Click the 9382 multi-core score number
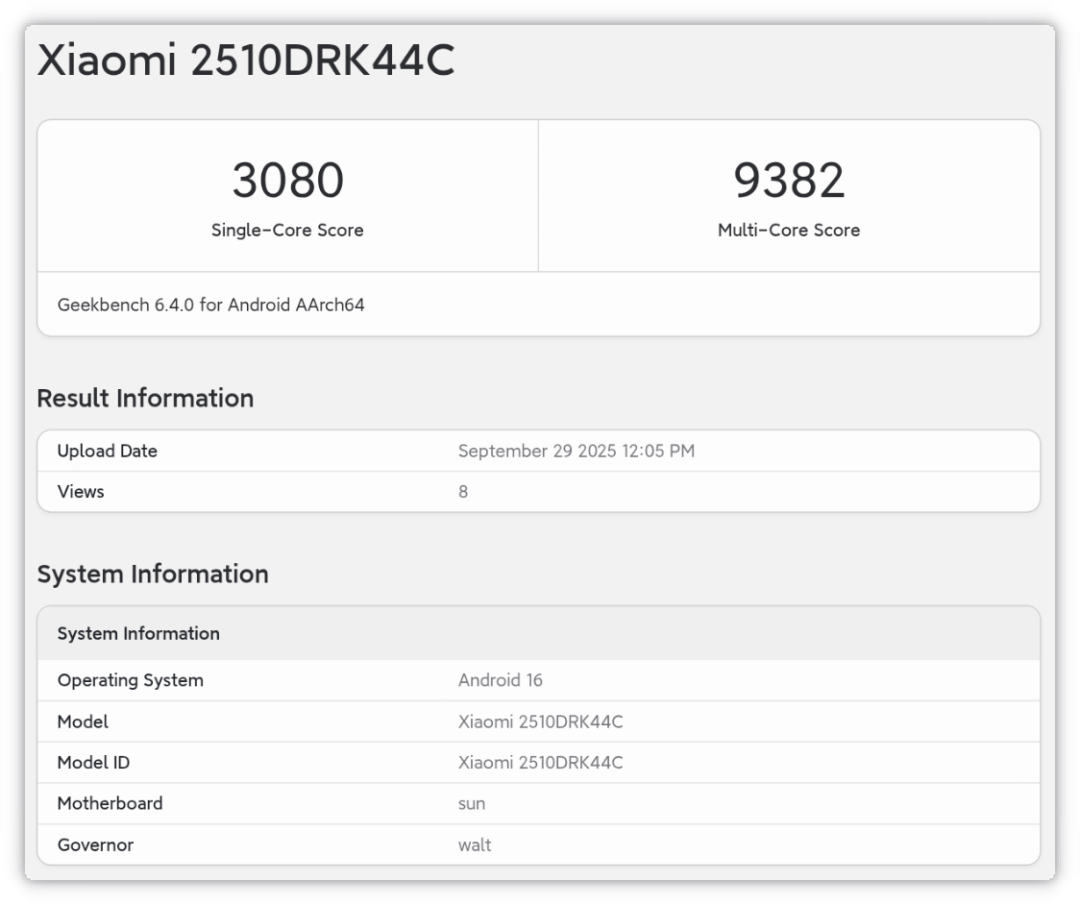 coord(789,181)
